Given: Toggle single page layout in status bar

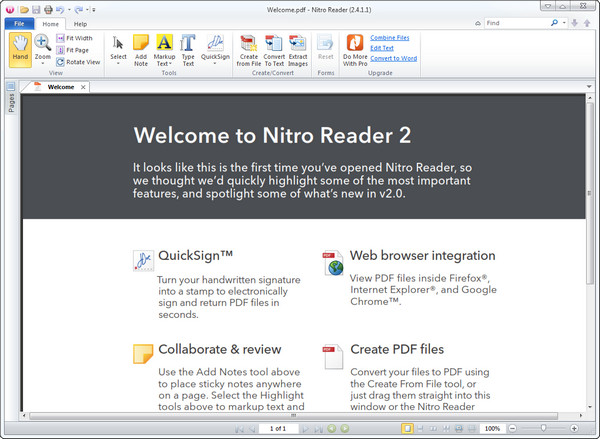Looking at the screenshot, I should coord(407,428).
